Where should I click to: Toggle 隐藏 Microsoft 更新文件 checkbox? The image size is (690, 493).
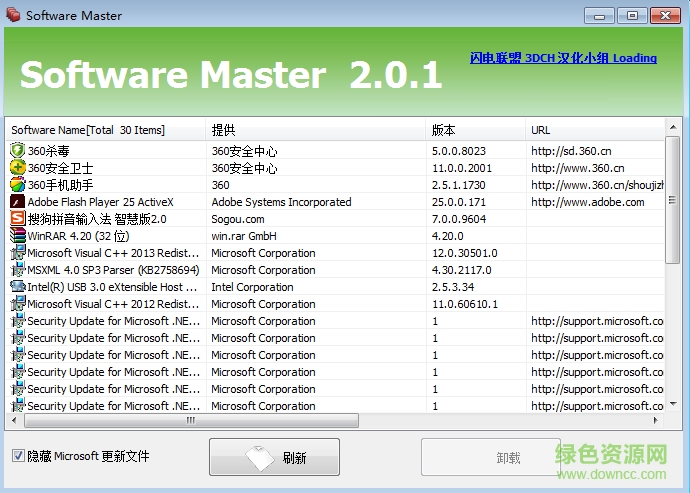click(18, 456)
